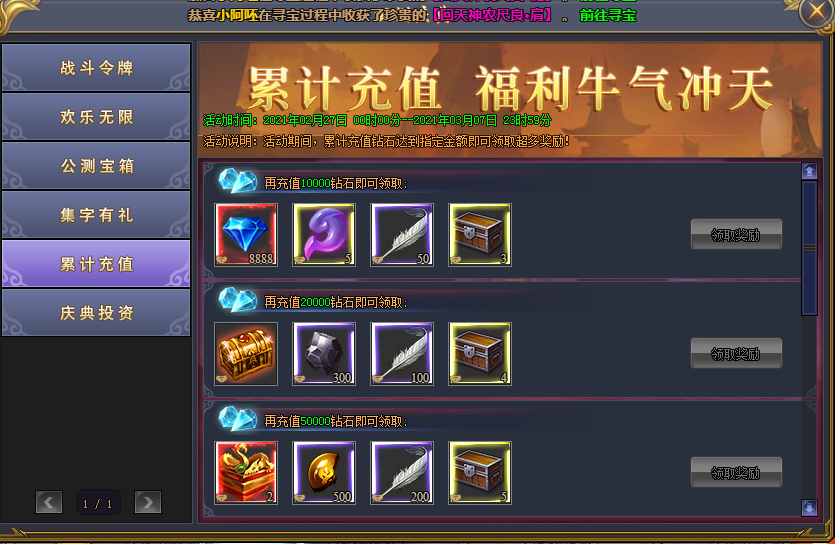Click the gray ore icon with quantity 300

[324, 354]
